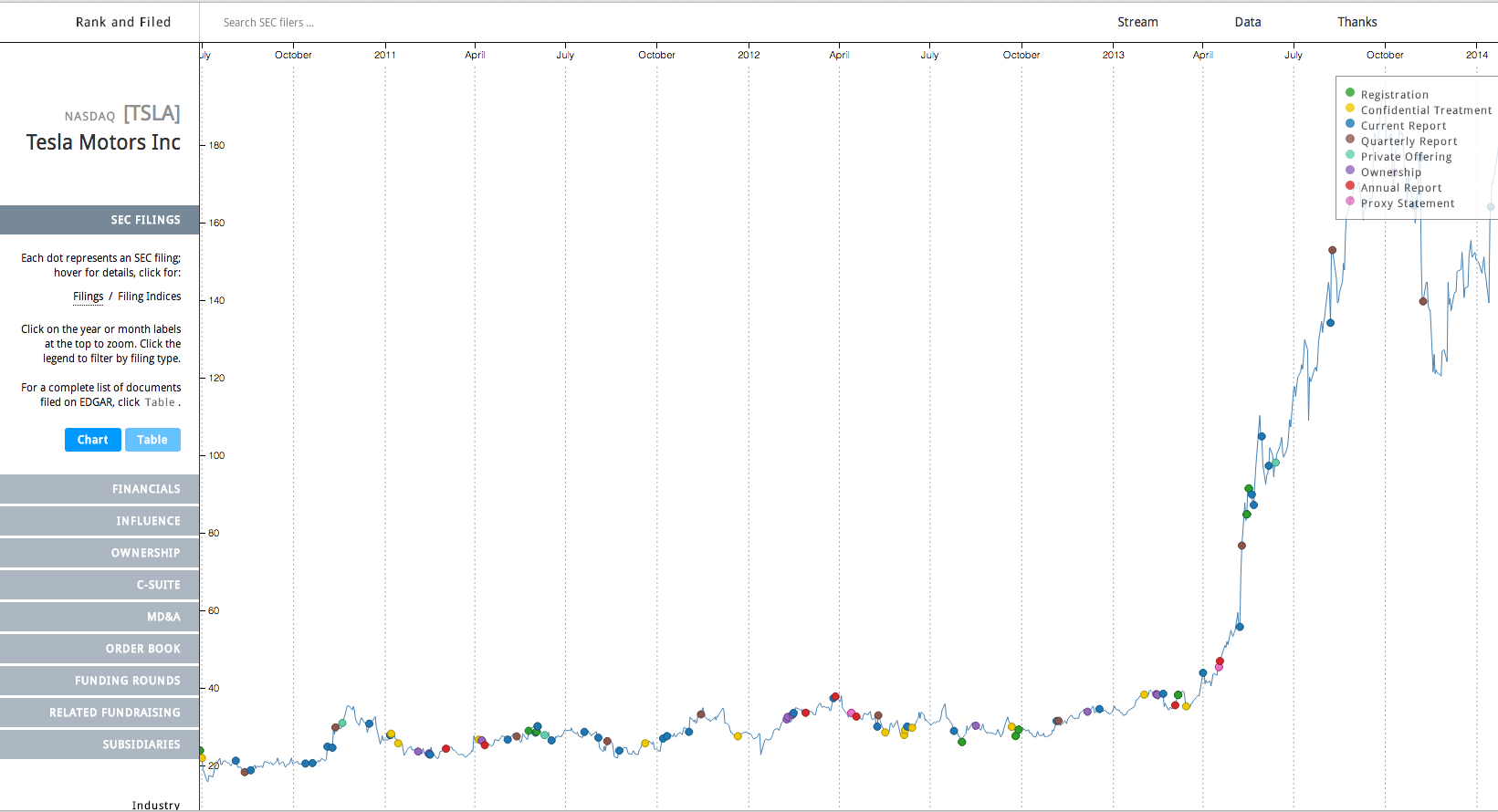Click the teal Private Offering legend dot
This screenshot has width=1498, height=812.
click(1350, 155)
